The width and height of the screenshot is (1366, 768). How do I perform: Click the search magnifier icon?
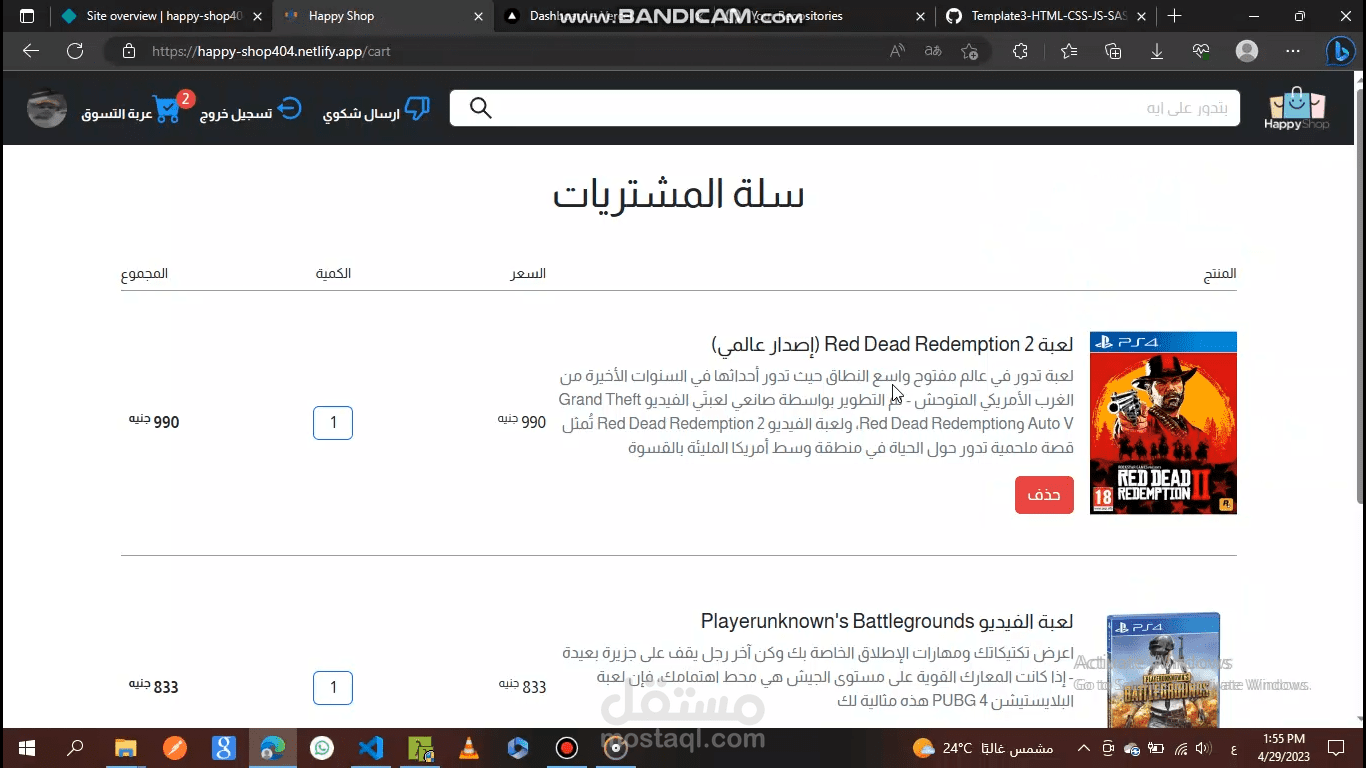[481, 108]
